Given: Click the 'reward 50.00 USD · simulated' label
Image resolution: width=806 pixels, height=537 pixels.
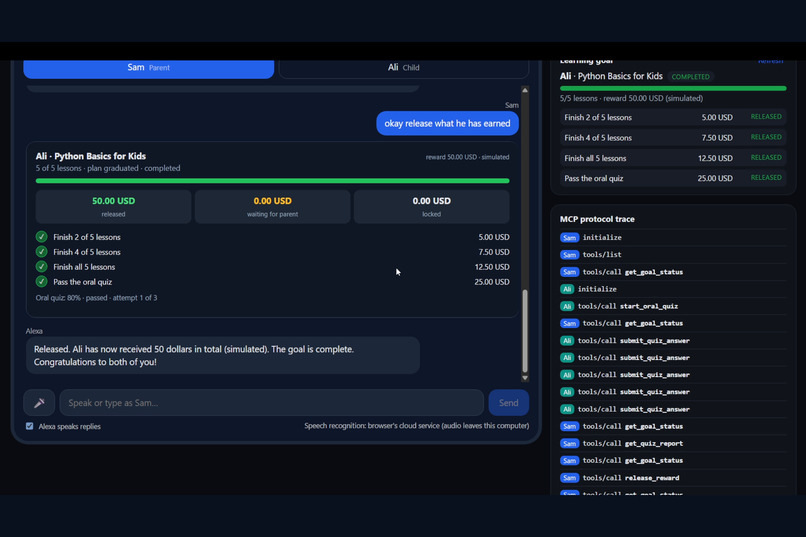Looking at the screenshot, I should pyautogui.click(x=467, y=157).
